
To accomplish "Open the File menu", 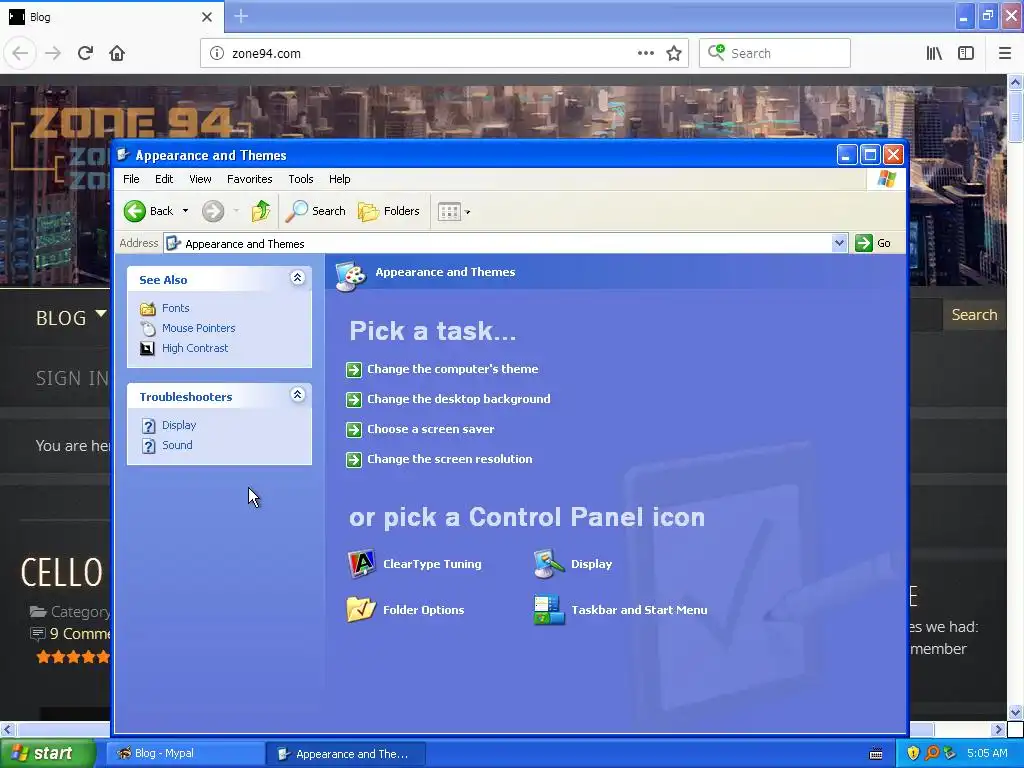I will pos(131,179).
